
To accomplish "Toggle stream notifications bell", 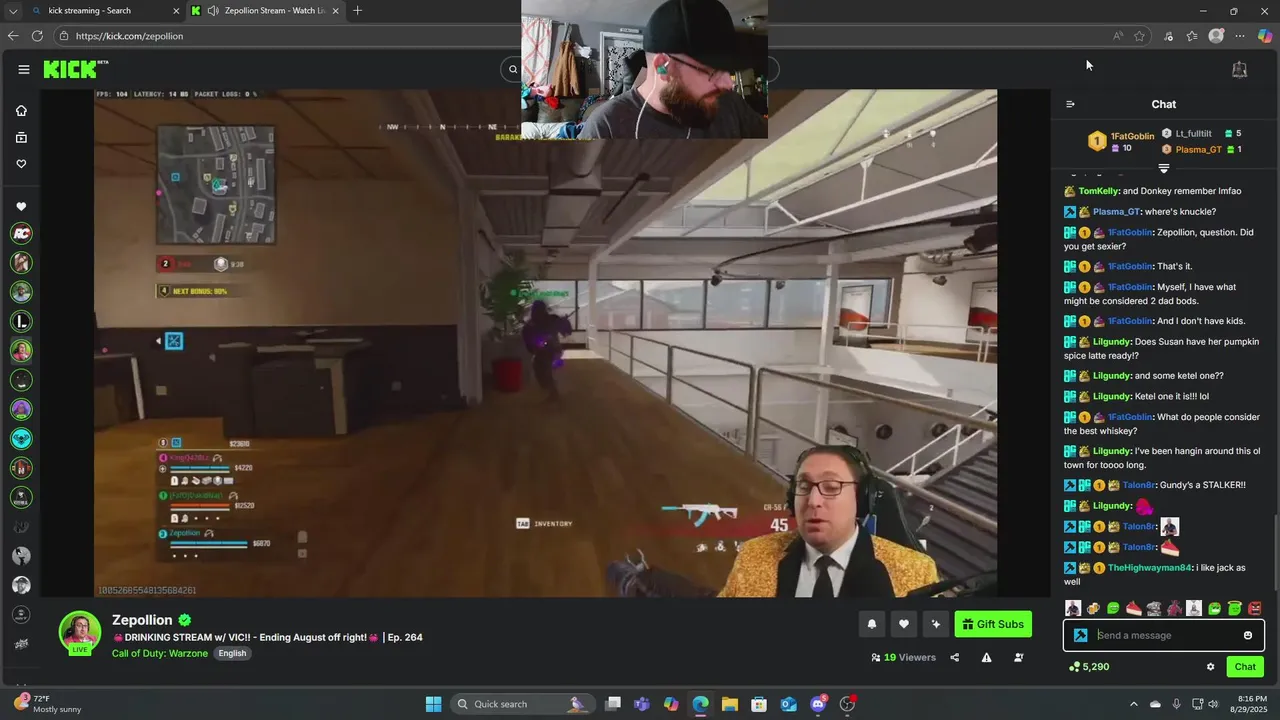I will (871, 624).
